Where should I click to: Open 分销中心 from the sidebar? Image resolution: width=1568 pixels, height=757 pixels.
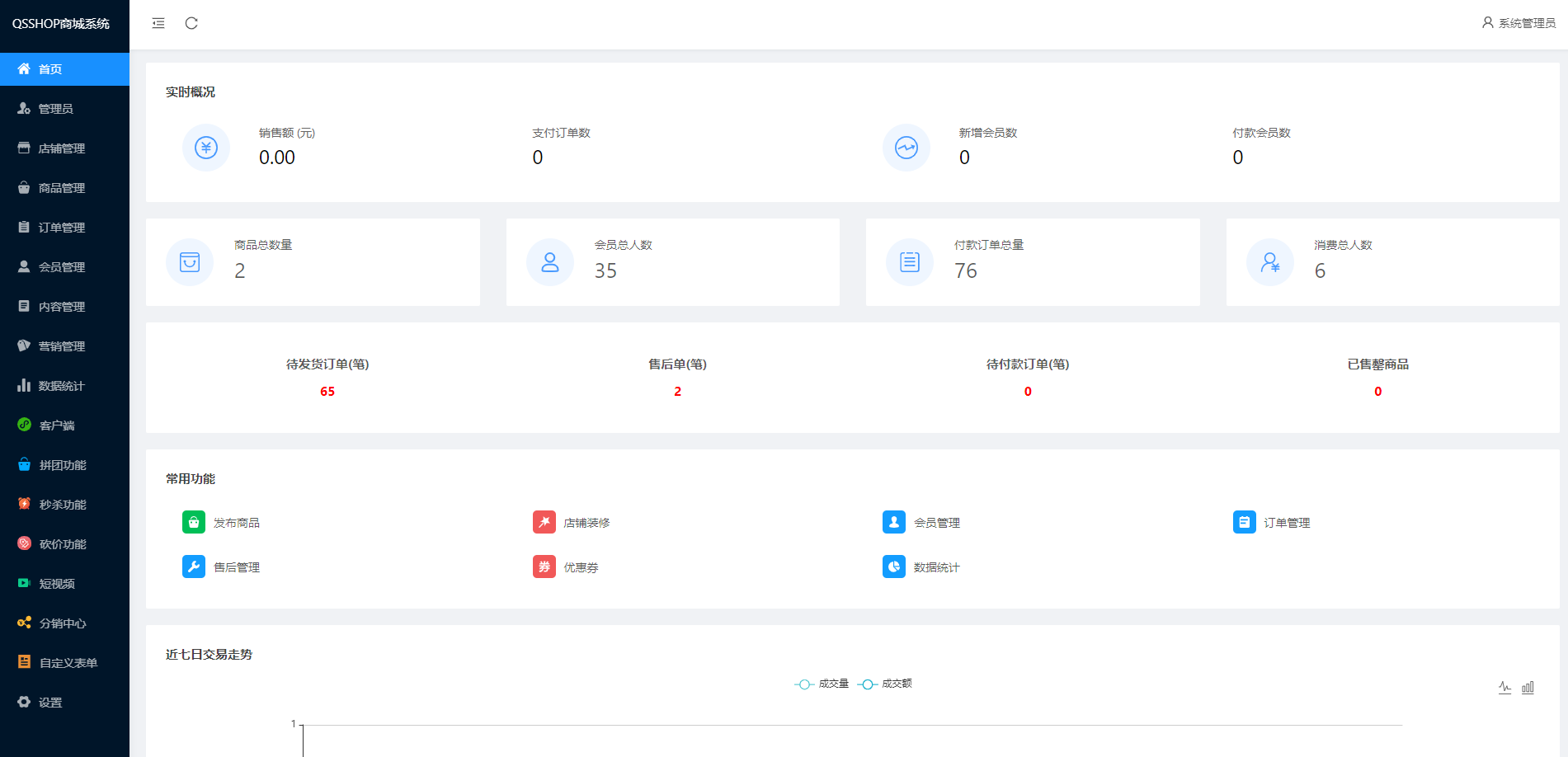click(x=63, y=623)
